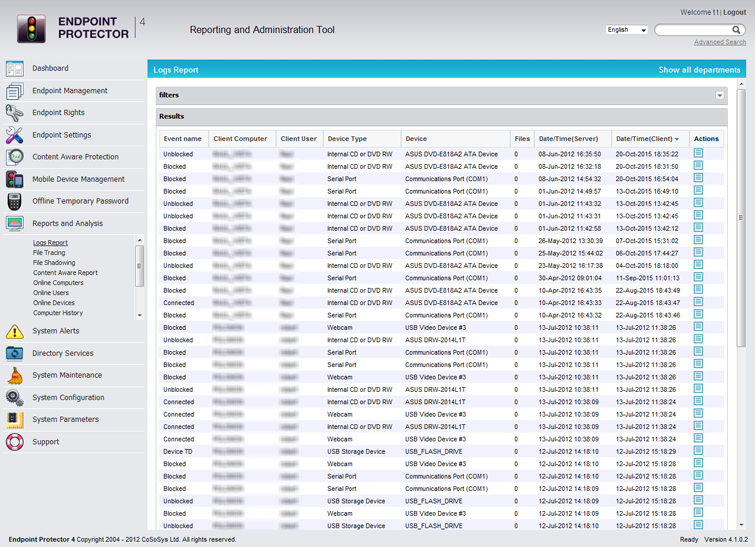Click Endpoint Rights label in sidebar
Viewport: 755px width, 547px height.
tap(58, 113)
